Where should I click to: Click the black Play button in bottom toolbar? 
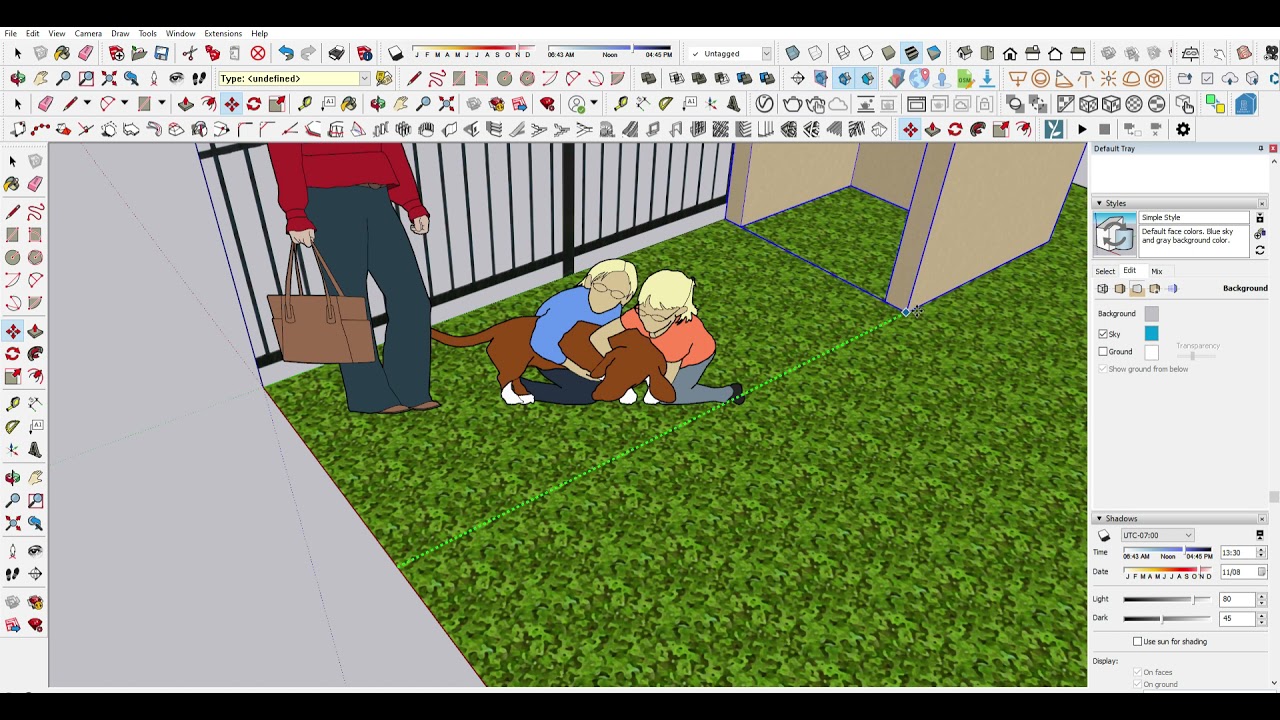pos(1082,130)
